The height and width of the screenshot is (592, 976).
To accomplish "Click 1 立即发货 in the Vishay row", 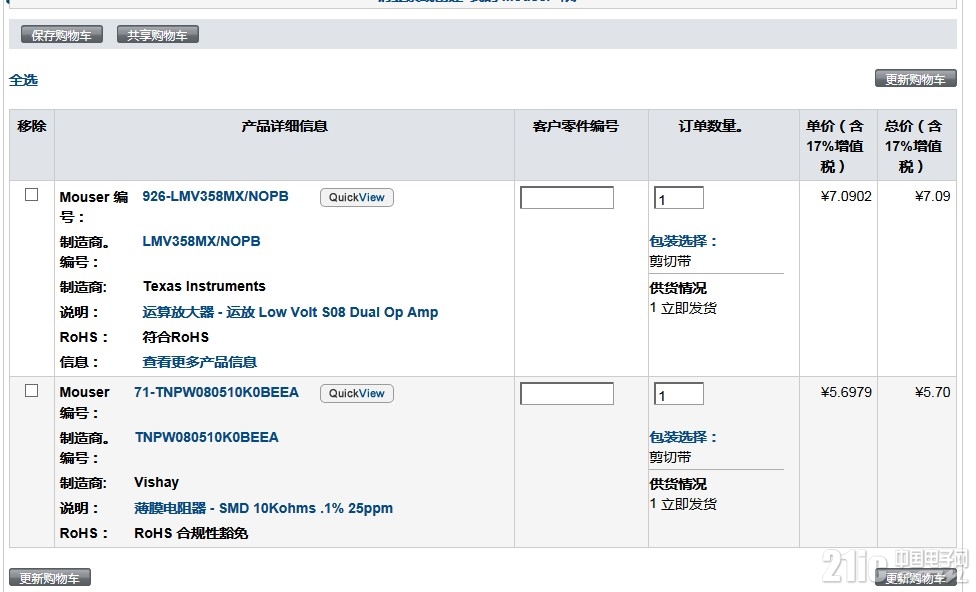I will point(683,504).
